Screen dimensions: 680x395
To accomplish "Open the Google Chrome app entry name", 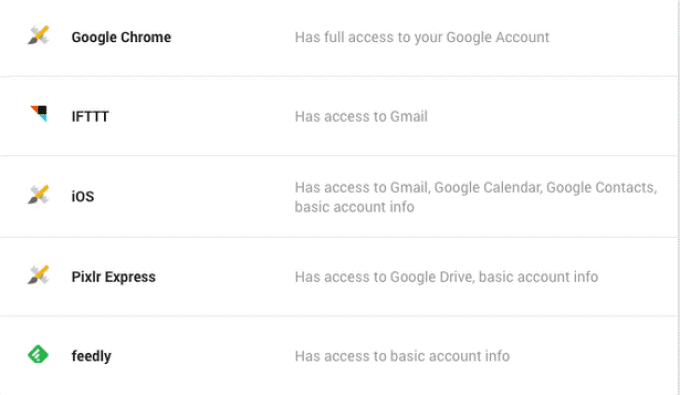I will (x=121, y=37).
